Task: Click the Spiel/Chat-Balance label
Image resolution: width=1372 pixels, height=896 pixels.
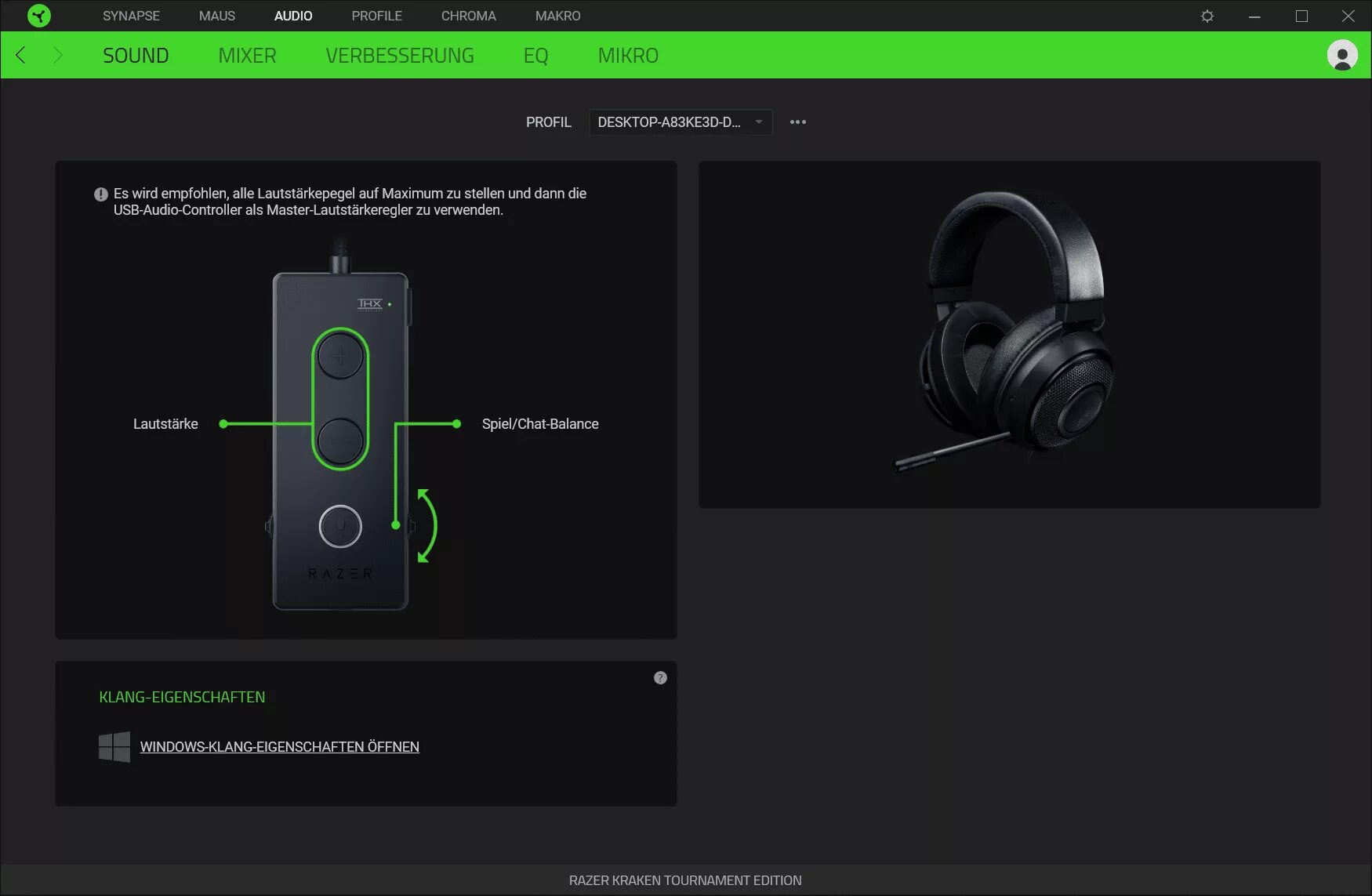Action: tap(540, 424)
